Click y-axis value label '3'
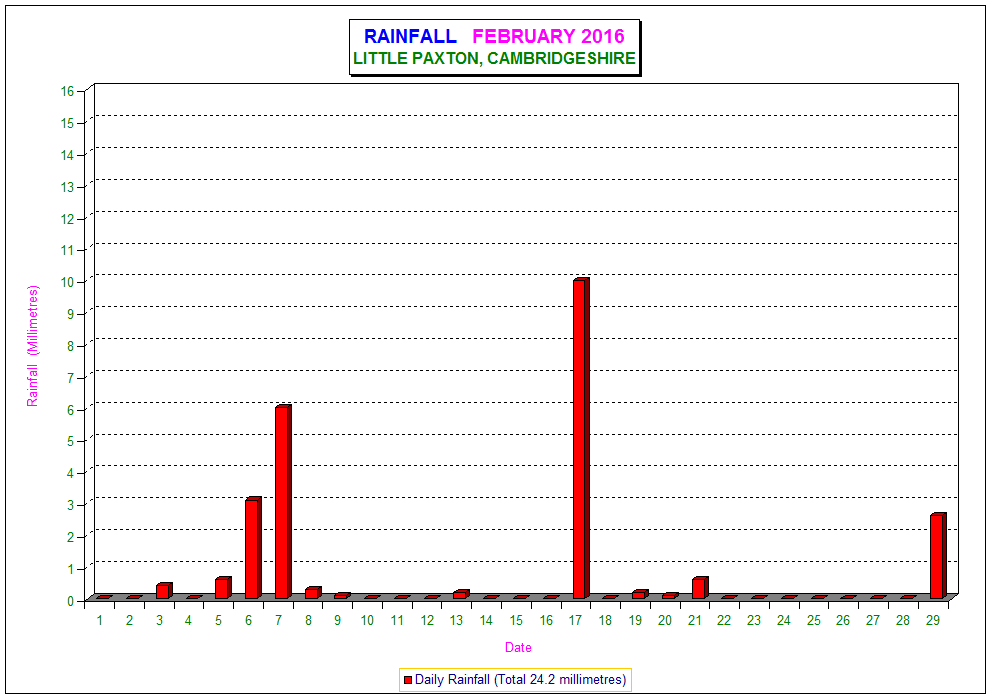Viewport: 991px width, 698px height. (x=71, y=505)
